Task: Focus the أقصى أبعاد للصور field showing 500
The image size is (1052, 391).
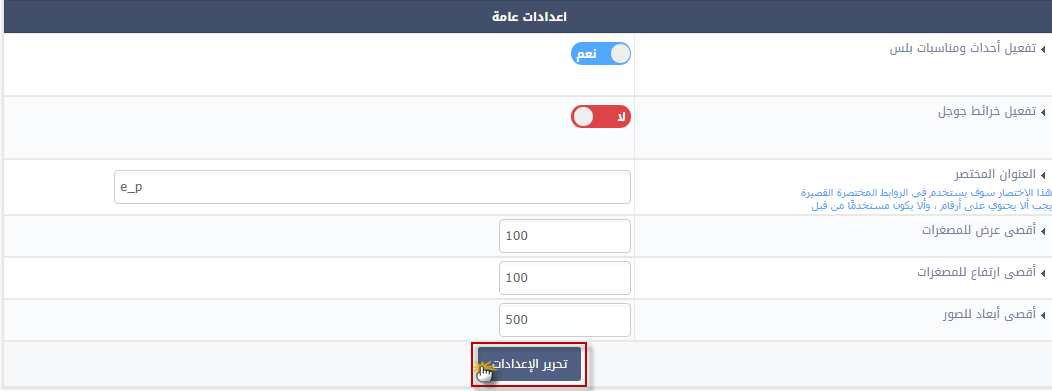Action: [565, 320]
